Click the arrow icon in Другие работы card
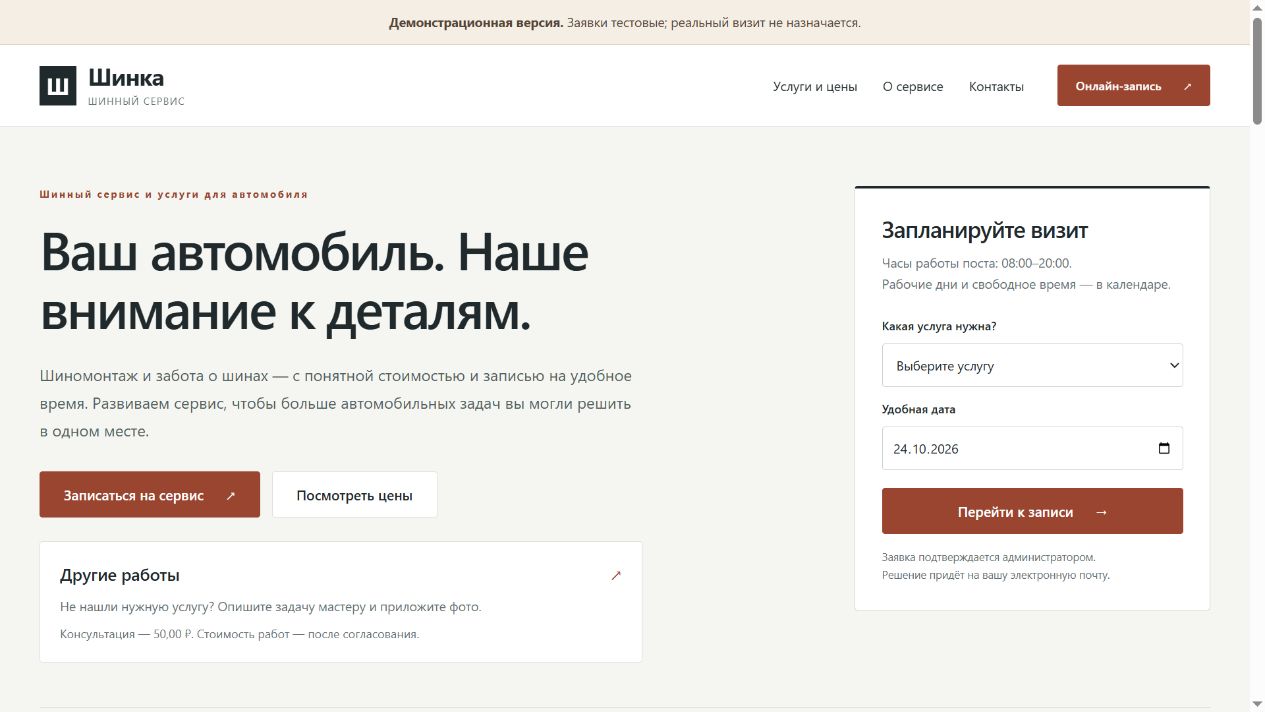 point(616,576)
